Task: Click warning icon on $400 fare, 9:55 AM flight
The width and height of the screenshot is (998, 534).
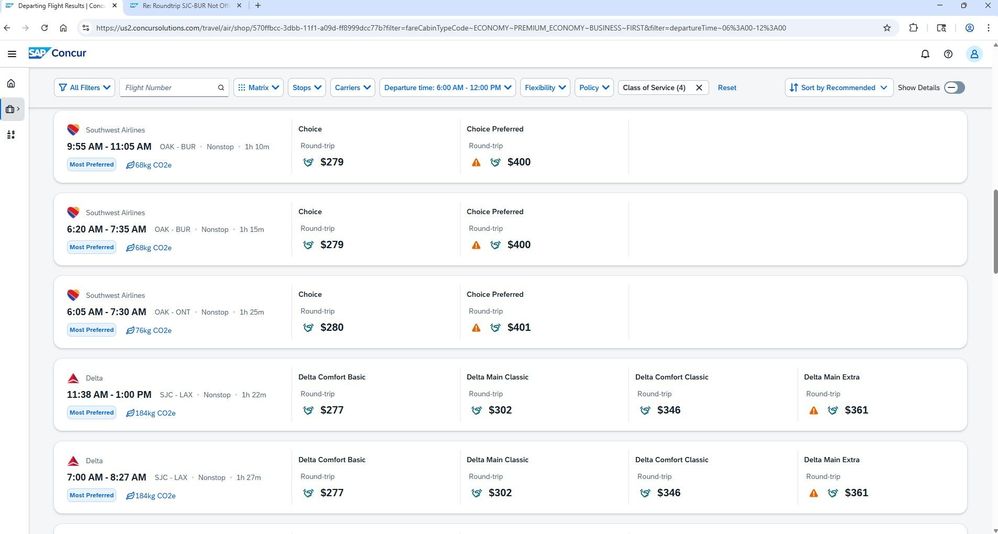Action: pos(476,162)
